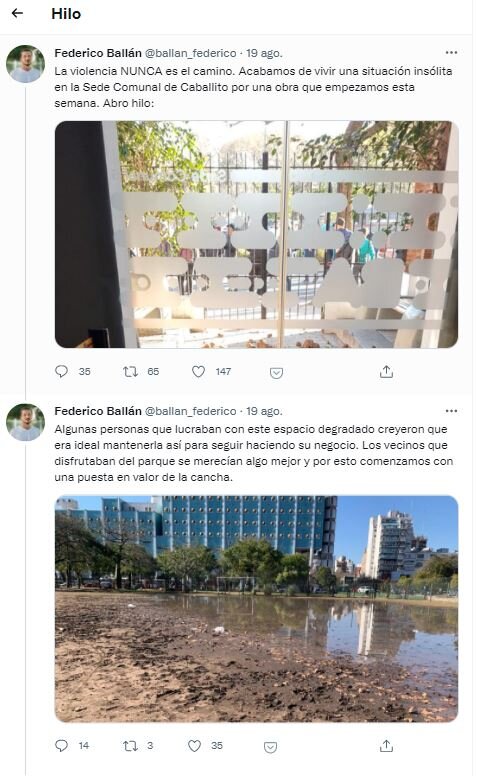Retweet the second tweet showing 3 retweets

[130, 745]
